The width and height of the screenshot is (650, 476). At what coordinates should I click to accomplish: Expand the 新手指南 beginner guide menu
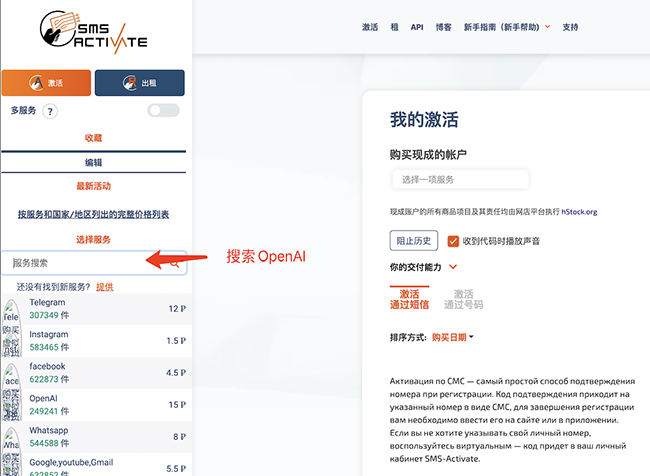[x=507, y=27]
